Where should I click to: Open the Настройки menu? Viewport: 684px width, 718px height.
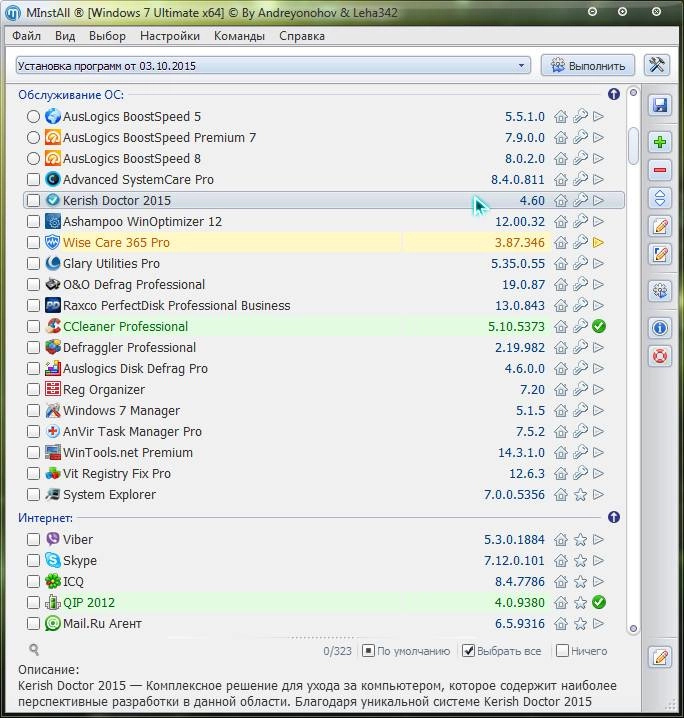pos(170,36)
